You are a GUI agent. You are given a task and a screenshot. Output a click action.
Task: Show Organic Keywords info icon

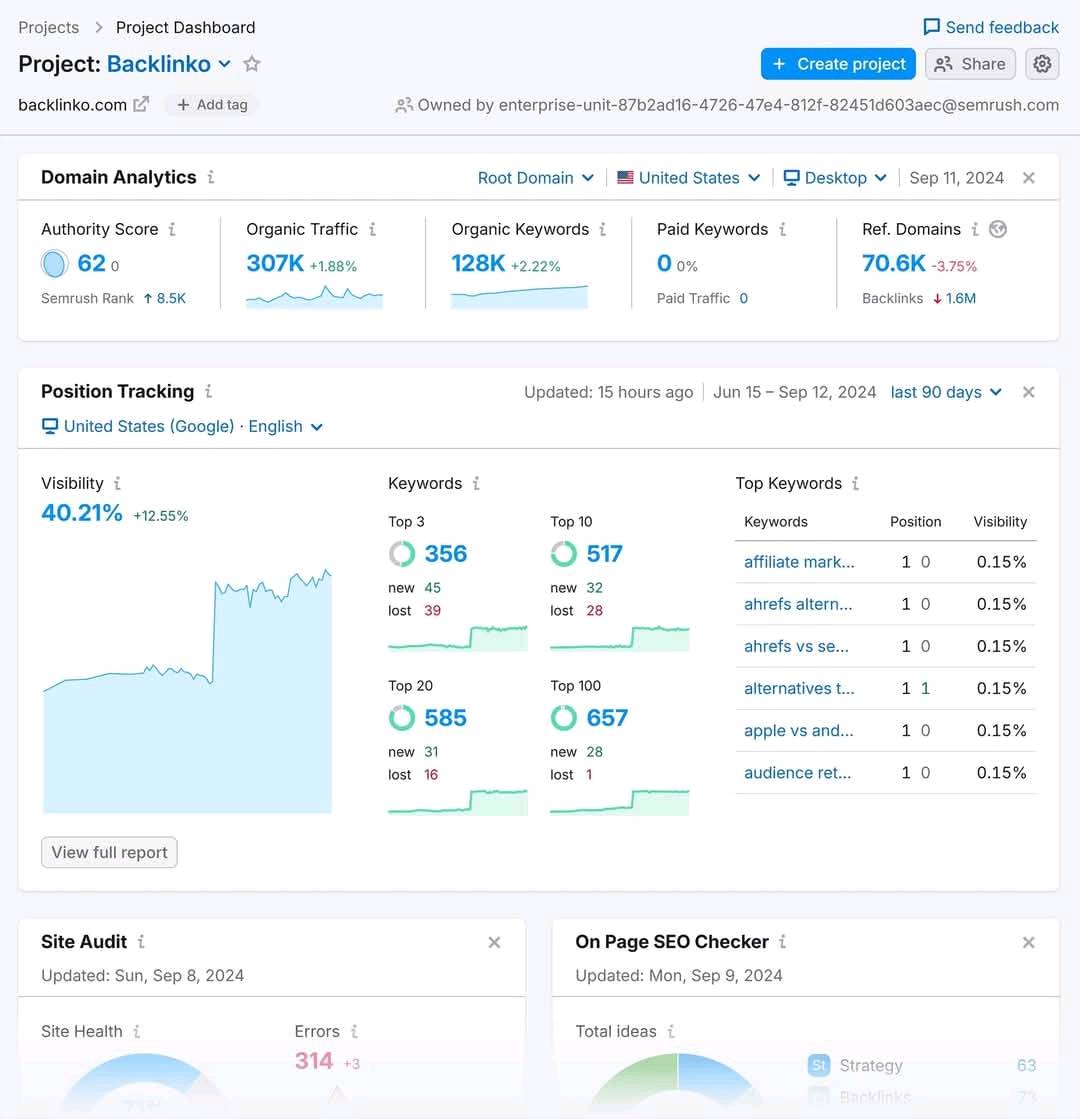click(603, 229)
